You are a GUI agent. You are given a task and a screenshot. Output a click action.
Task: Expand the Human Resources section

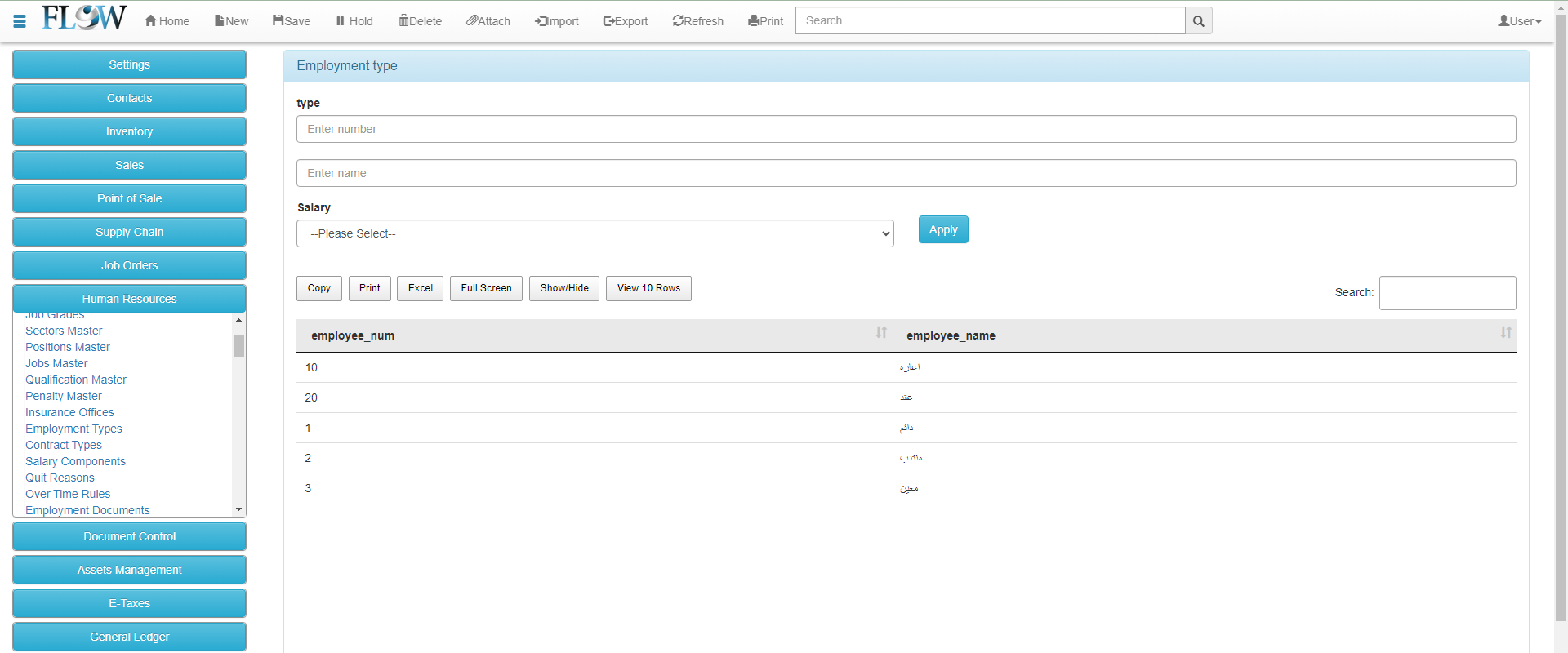point(129,299)
